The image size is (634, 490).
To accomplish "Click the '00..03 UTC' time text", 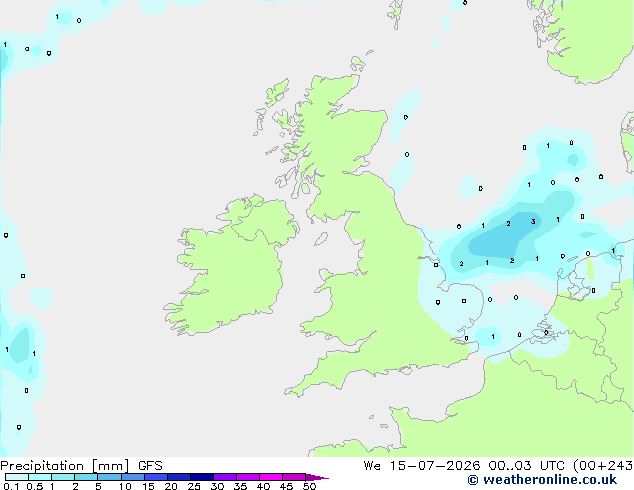I will pyautogui.click(x=526, y=466).
